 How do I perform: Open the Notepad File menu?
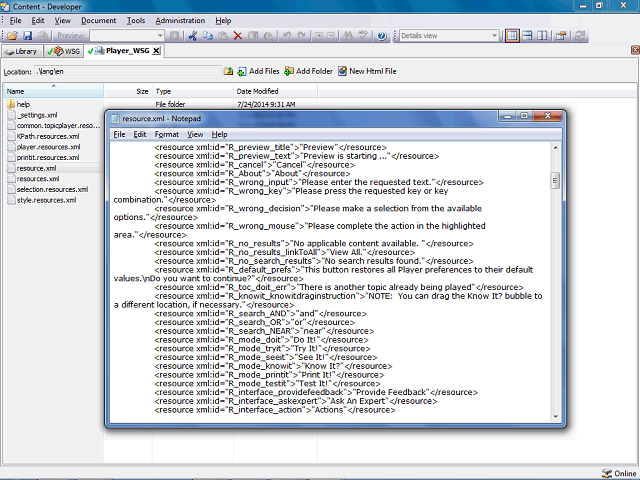click(119, 134)
